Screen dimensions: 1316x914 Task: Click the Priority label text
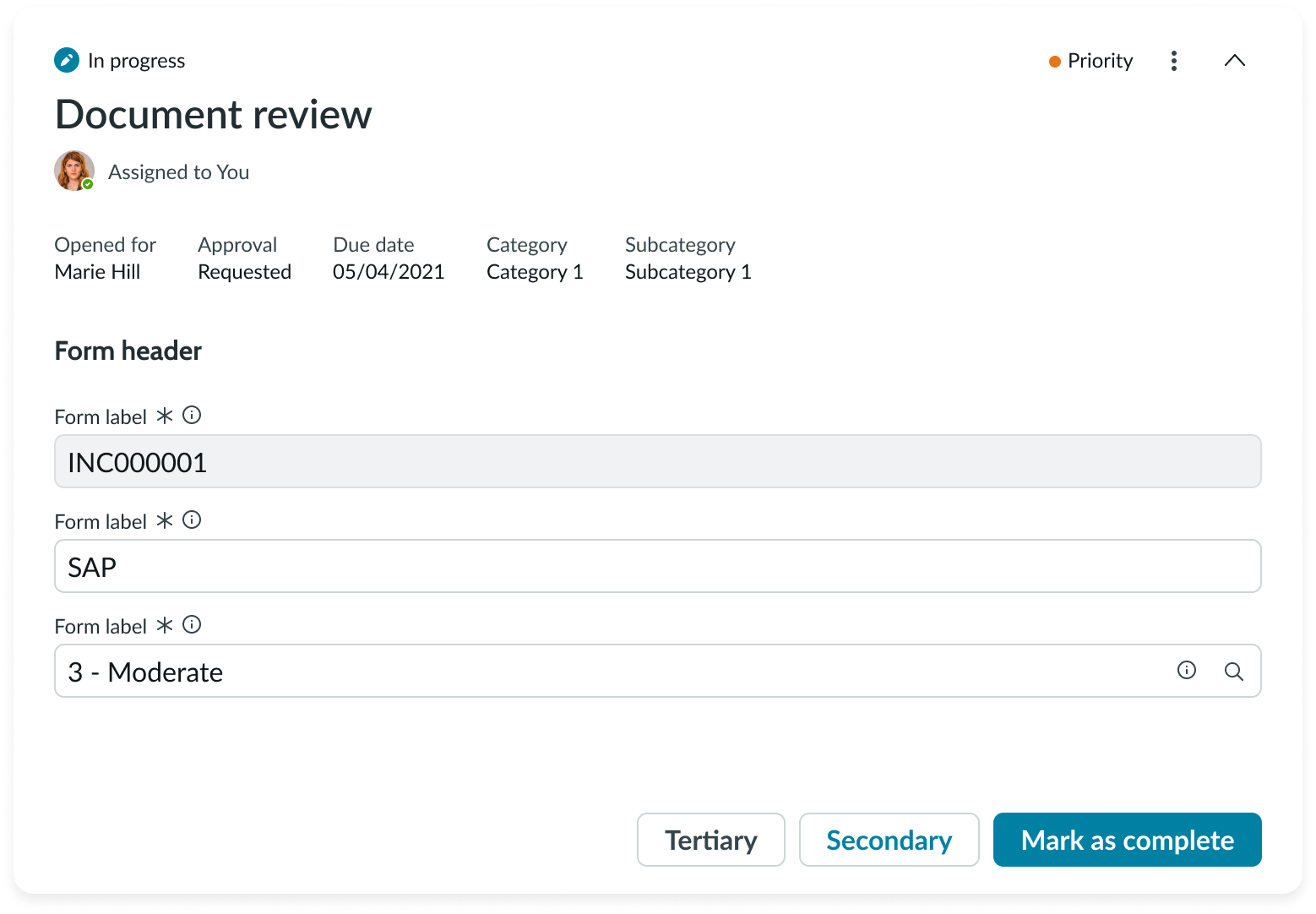[1100, 61]
